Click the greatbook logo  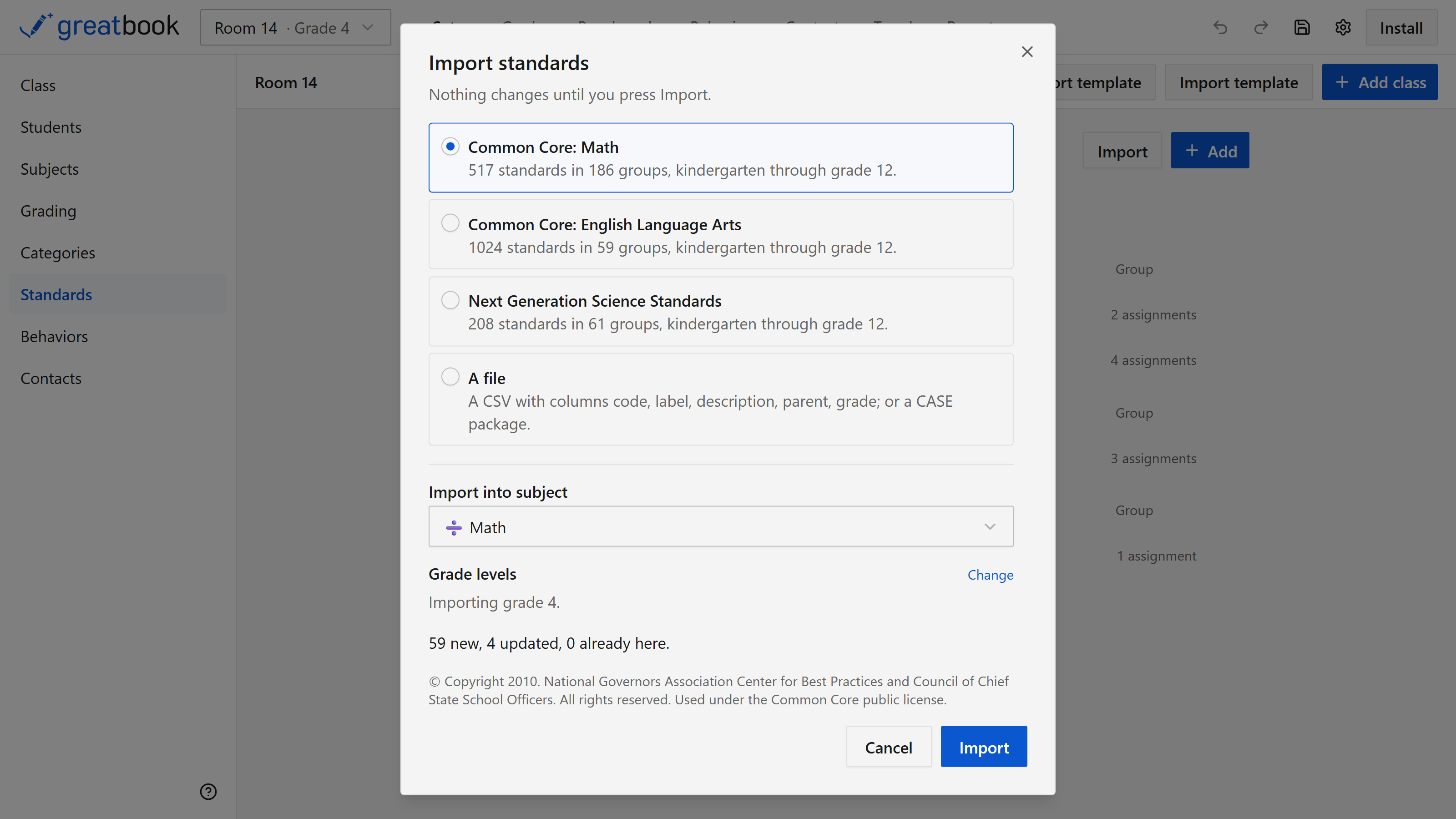pos(100,26)
